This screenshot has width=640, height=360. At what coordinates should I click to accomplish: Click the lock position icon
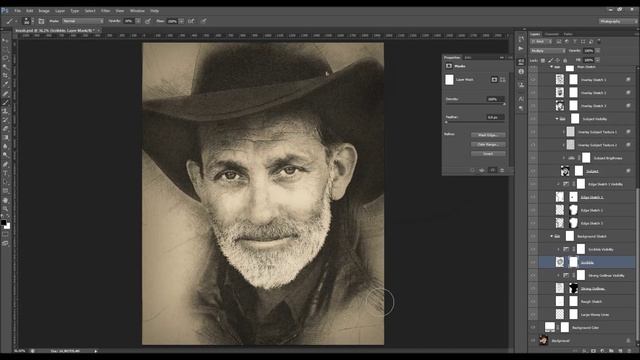(x=558, y=60)
